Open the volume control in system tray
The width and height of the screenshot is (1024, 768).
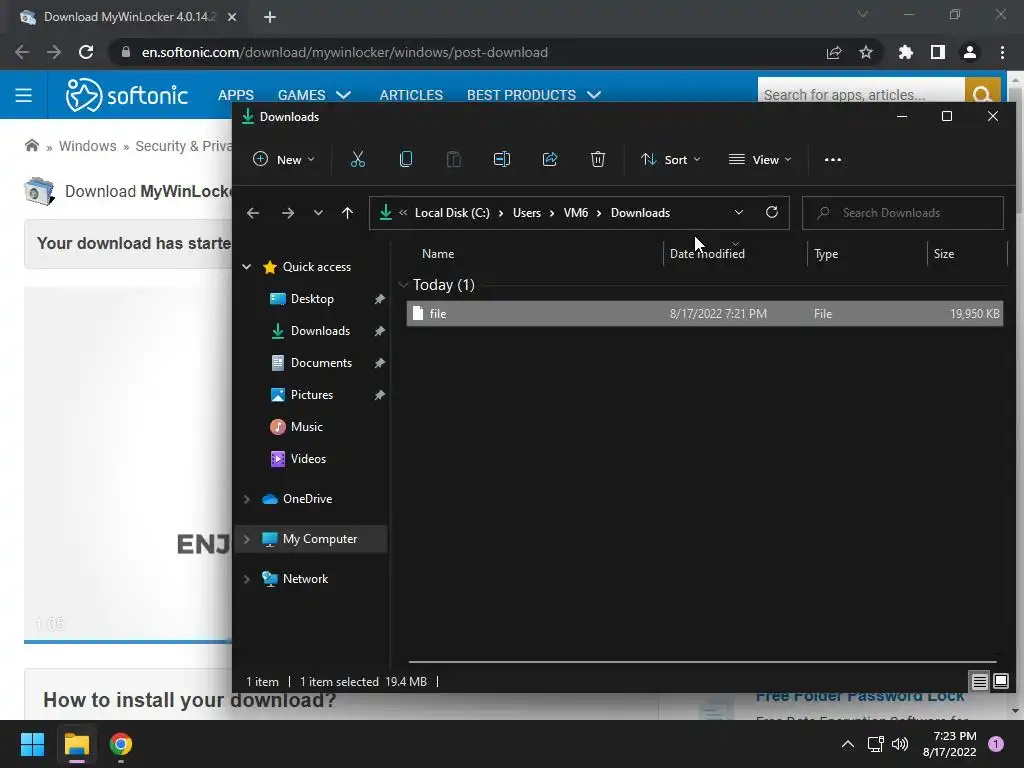tap(900, 744)
